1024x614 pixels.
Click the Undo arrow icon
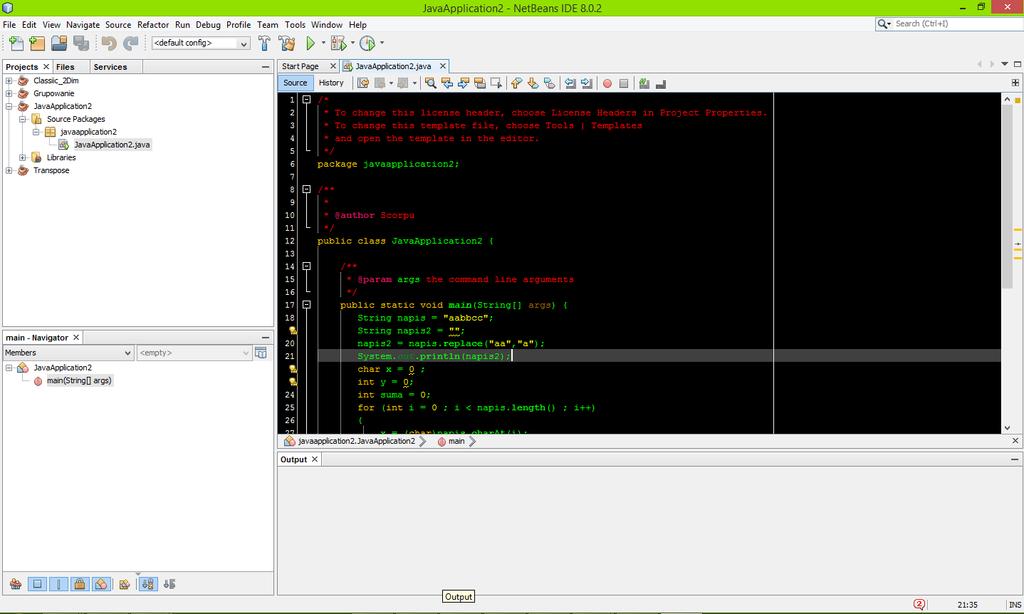coord(109,43)
